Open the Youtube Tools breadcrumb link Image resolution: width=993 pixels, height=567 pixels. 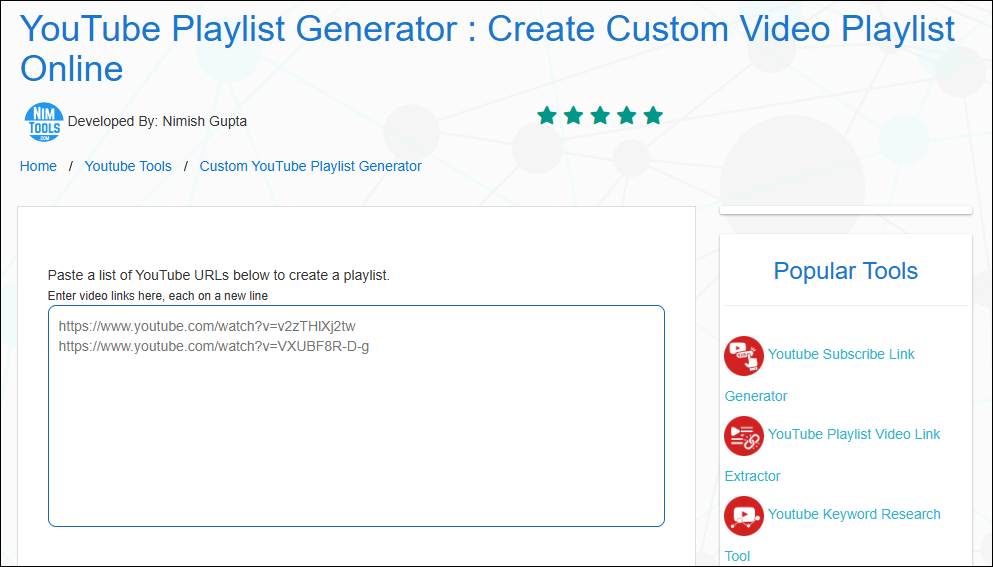128,167
